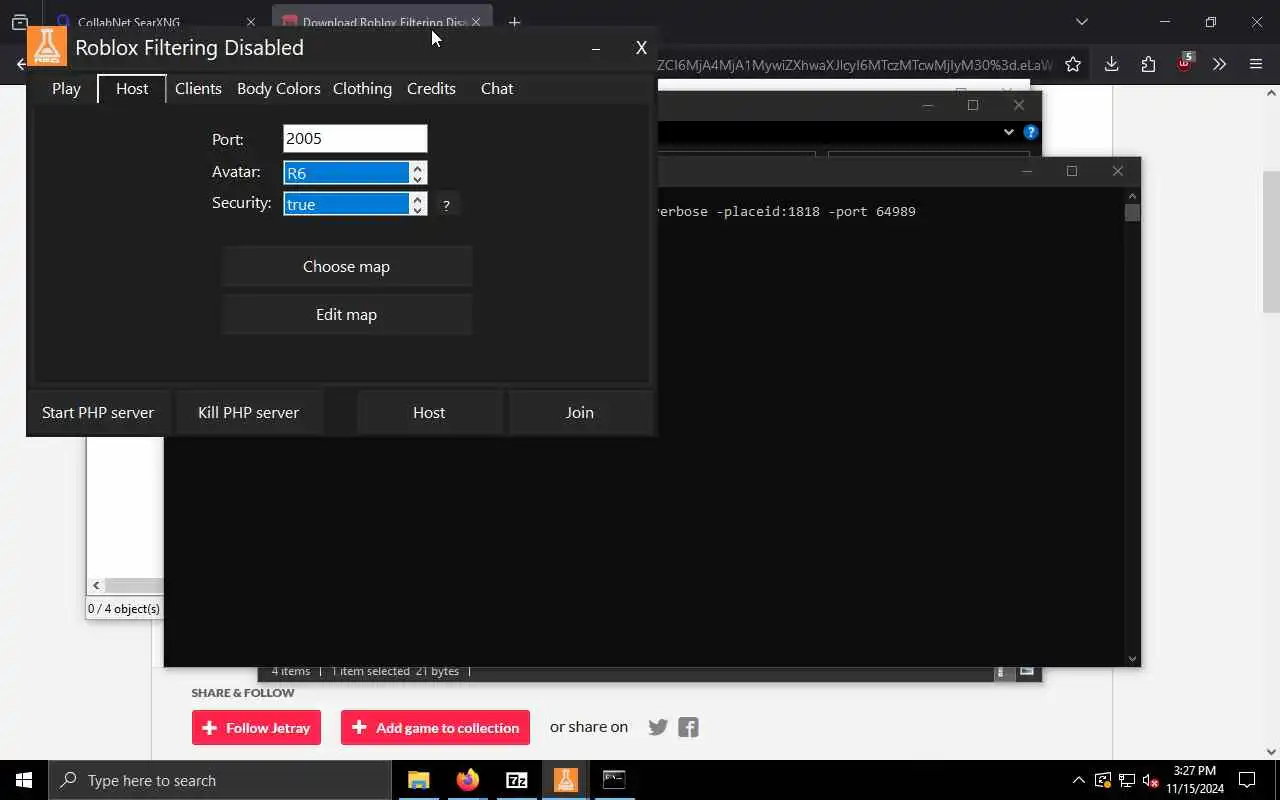1280x800 pixels.
Task: Open the Clients tab
Action: pos(198,88)
